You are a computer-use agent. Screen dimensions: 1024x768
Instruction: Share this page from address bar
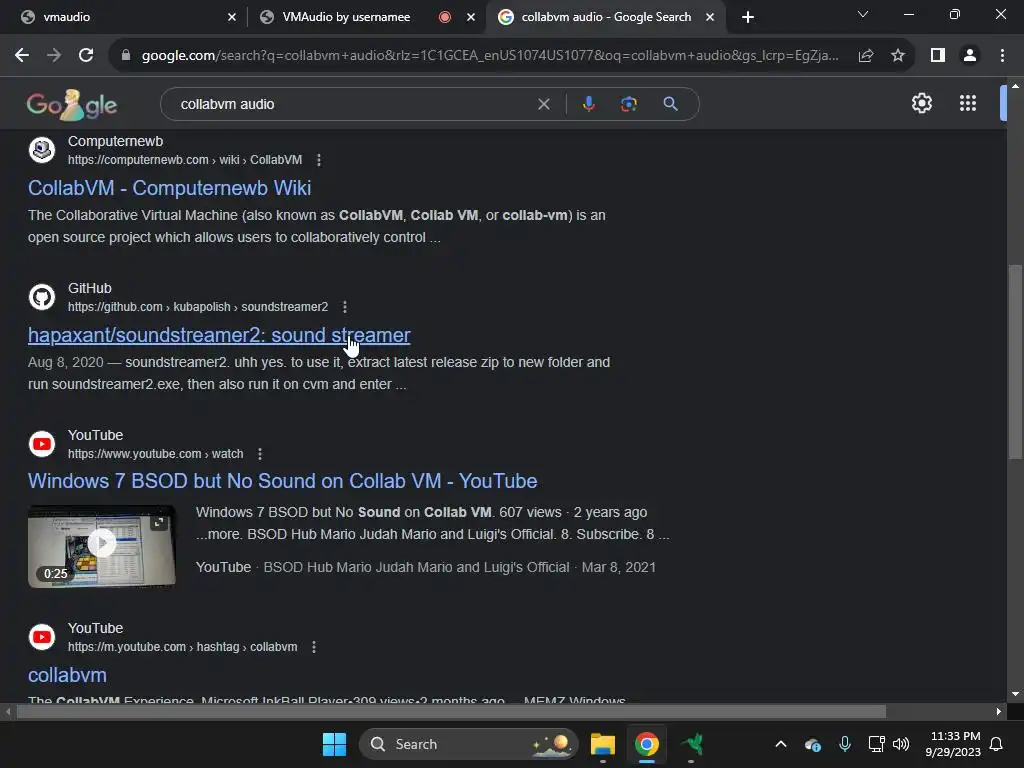point(866,56)
